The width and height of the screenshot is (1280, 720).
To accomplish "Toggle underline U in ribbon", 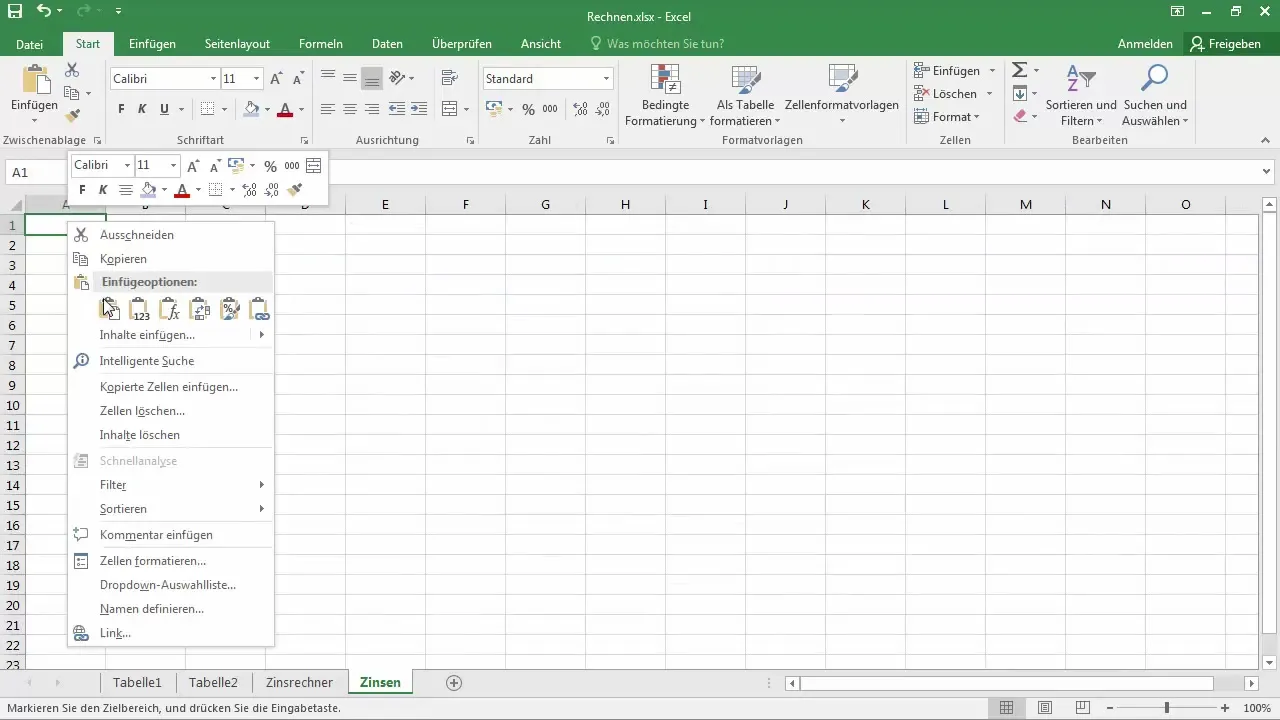I will [x=162, y=109].
